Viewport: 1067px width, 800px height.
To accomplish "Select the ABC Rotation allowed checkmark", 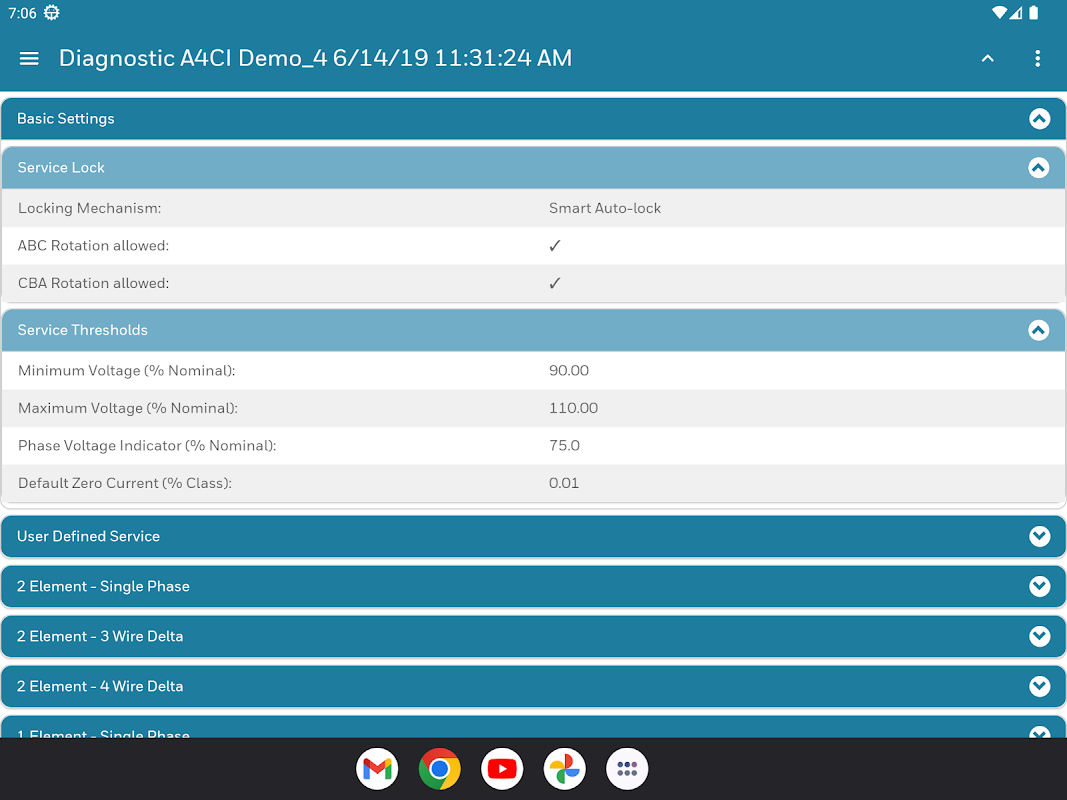I will 555,246.
